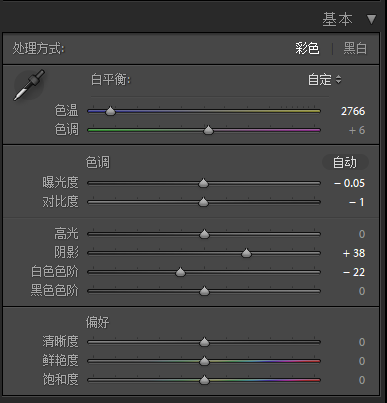387x403 pixels.
Task: Click the 色调 section heading beside 自动
Action: pyautogui.click(x=98, y=162)
